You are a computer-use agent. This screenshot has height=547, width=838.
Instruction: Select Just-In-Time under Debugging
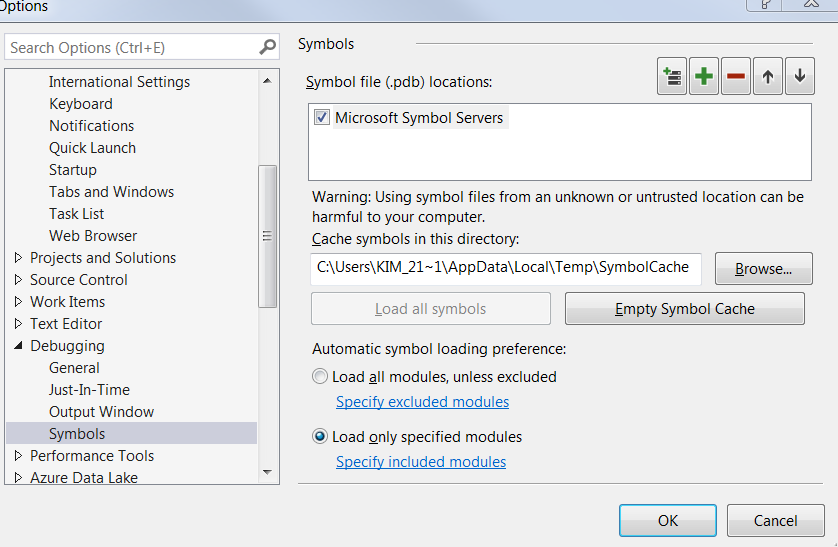[89, 389]
